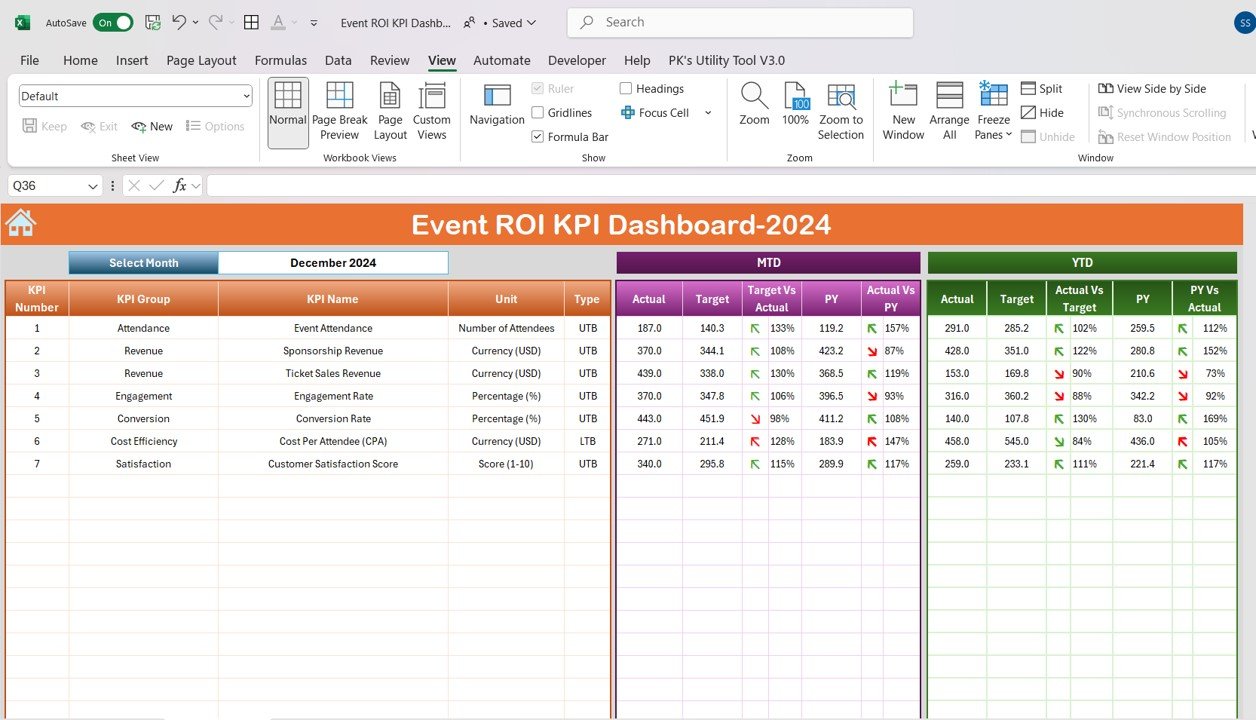Undo the last action
The image size is (1256, 720).
pyautogui.click(x=179, y=22)
